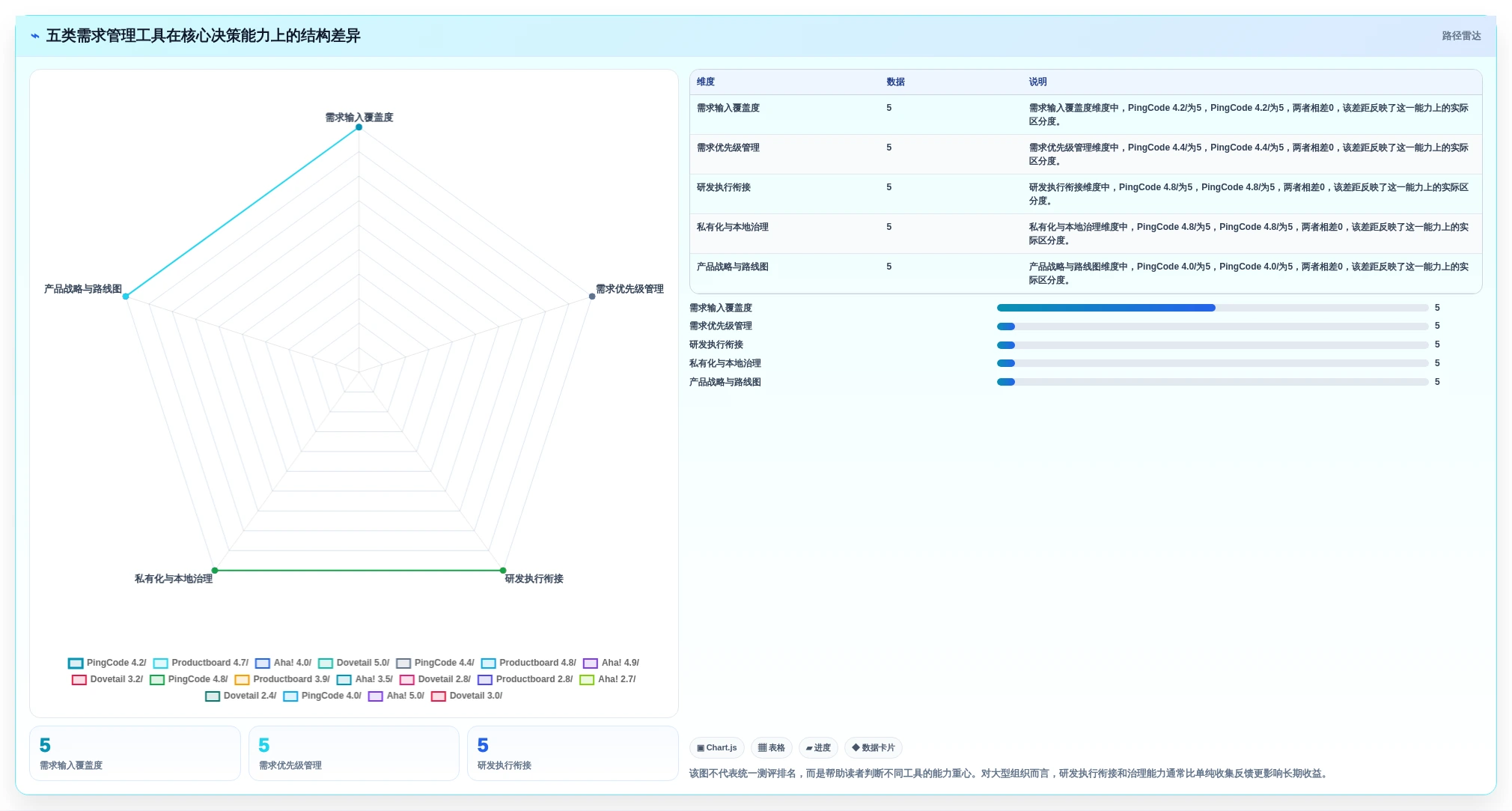Click the 表格 tag chip
This screenshot has height=811, width=1512.
click(x=771, y=747)
